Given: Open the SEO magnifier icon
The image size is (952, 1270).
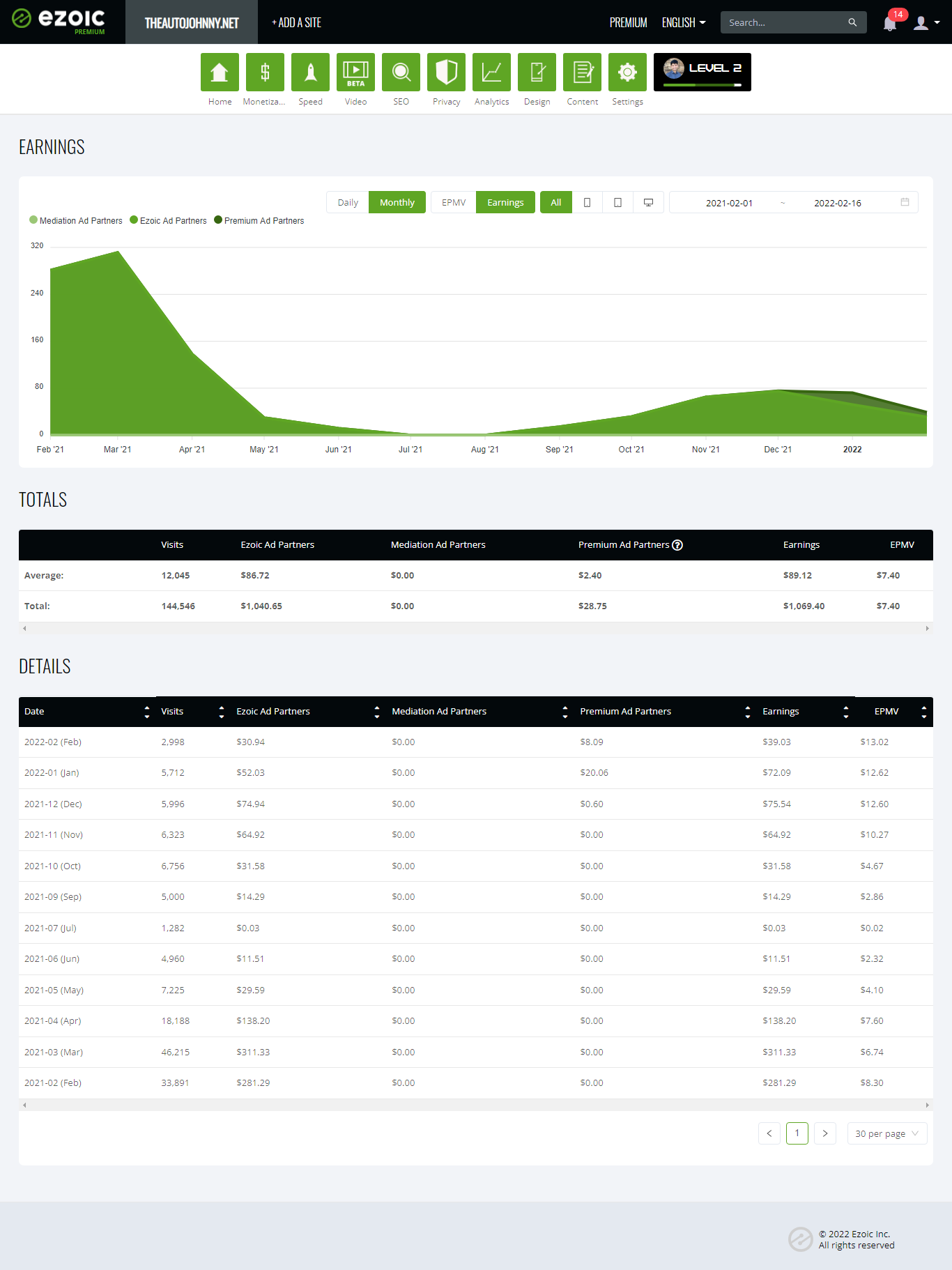Looking at the screenshot, I should pos(401,72).
